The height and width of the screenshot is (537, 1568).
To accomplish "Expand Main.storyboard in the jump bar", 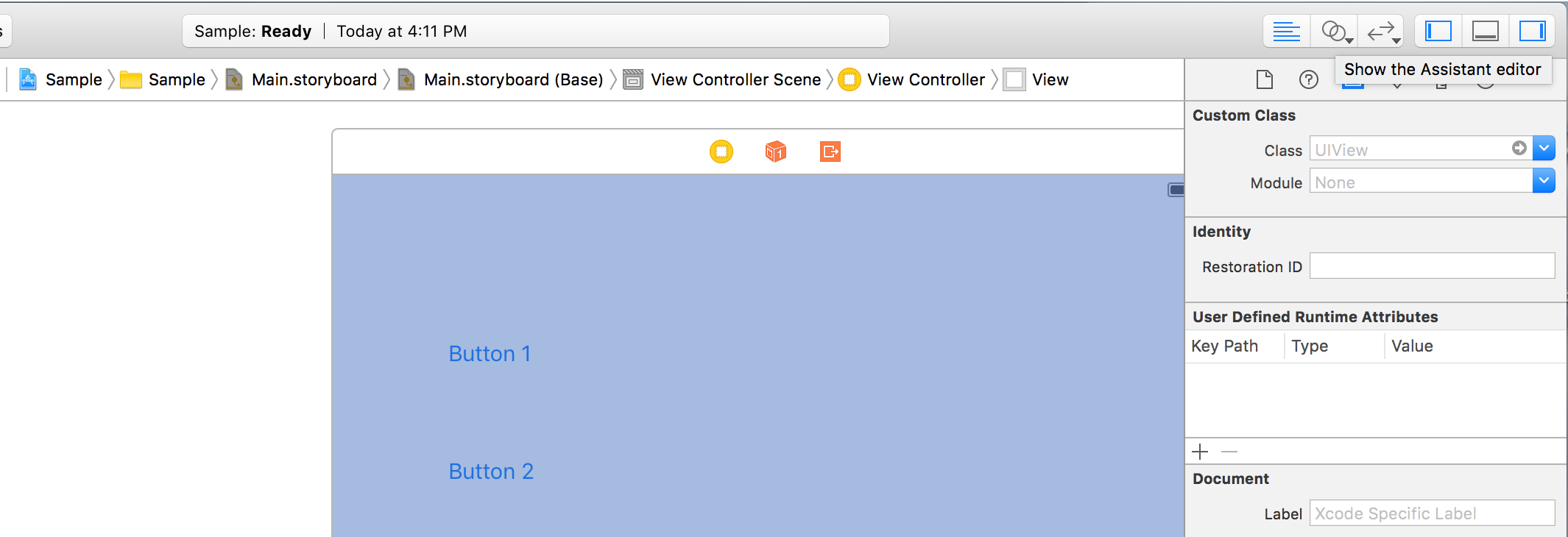I will (314, 79).
